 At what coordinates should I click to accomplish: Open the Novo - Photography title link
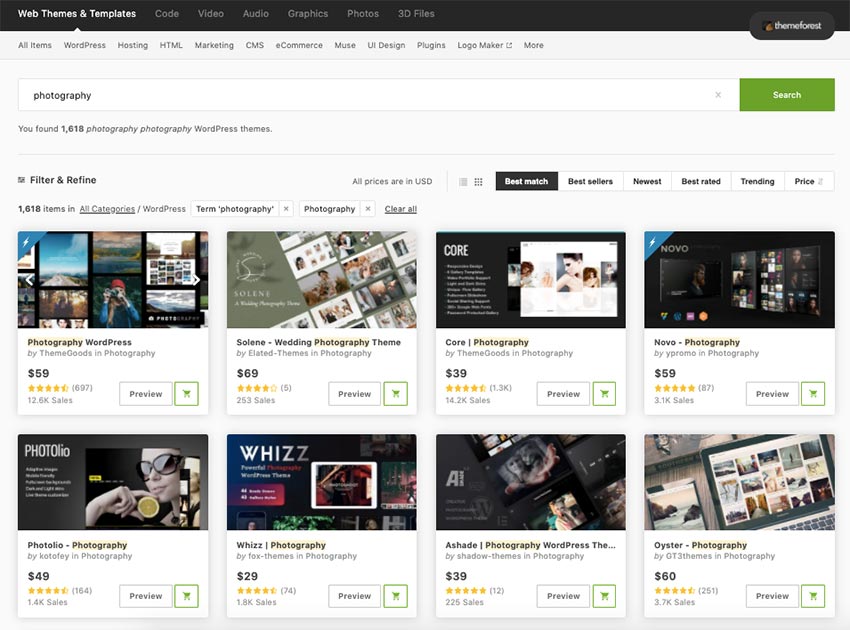tap(697, 342)
